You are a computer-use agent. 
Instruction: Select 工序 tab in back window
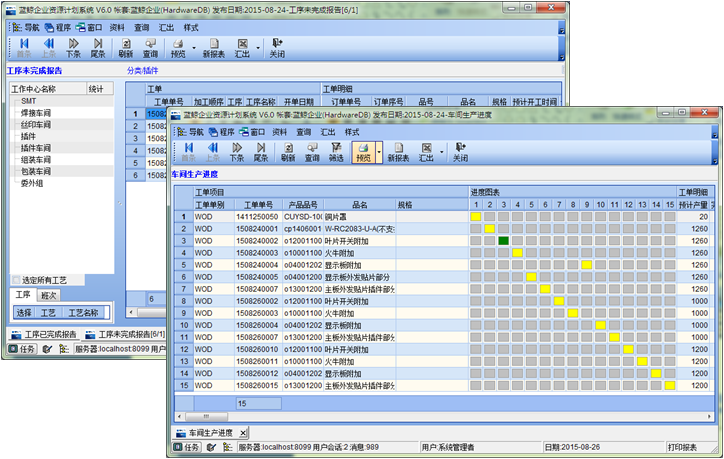coord(23,295)
